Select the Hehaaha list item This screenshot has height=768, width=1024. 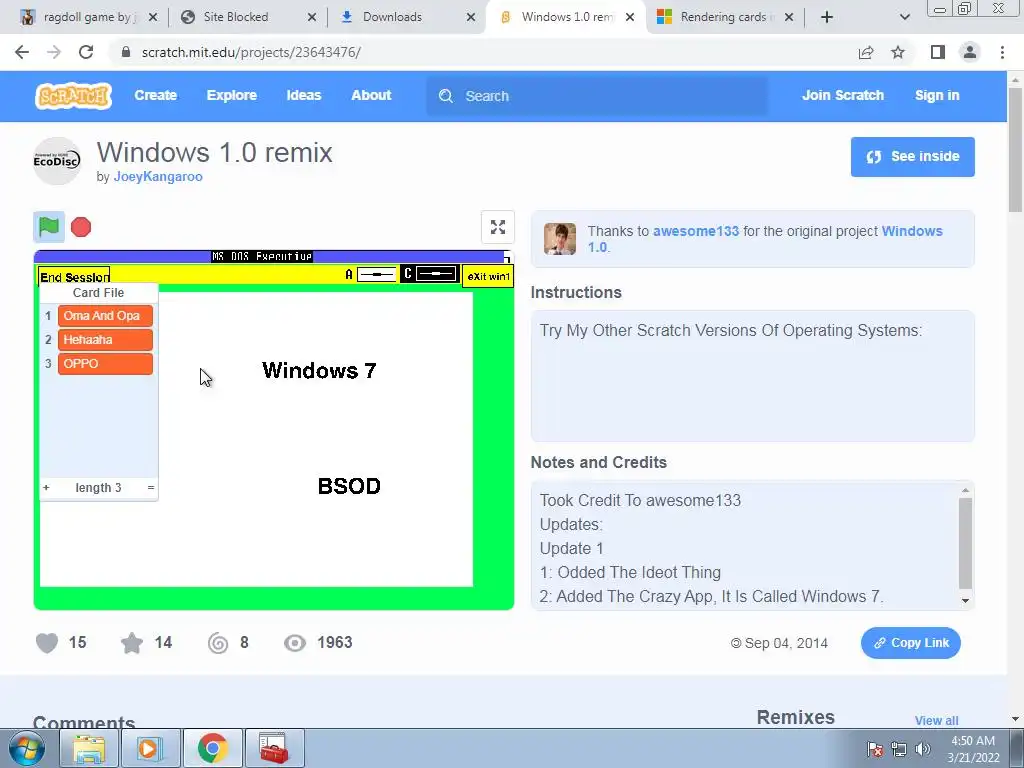pyautogui.click(x=105, y=340)
